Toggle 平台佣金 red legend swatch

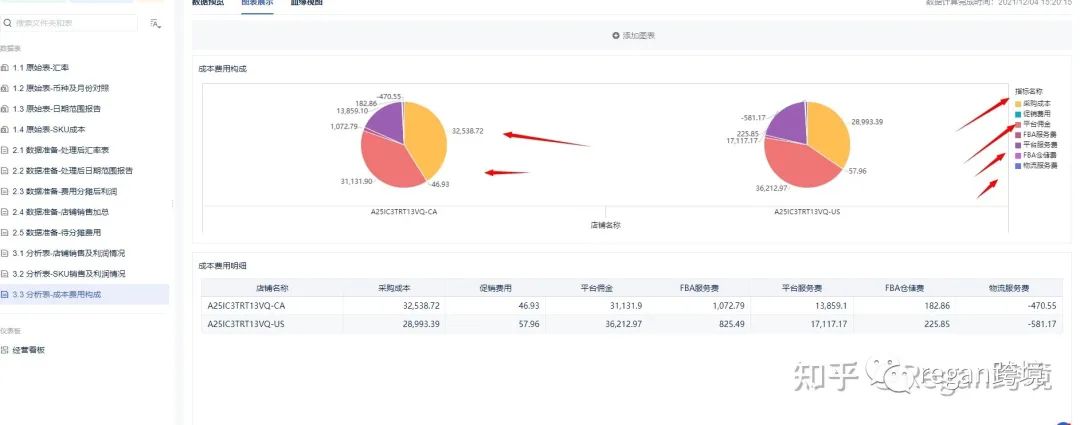coord(1019,125)
